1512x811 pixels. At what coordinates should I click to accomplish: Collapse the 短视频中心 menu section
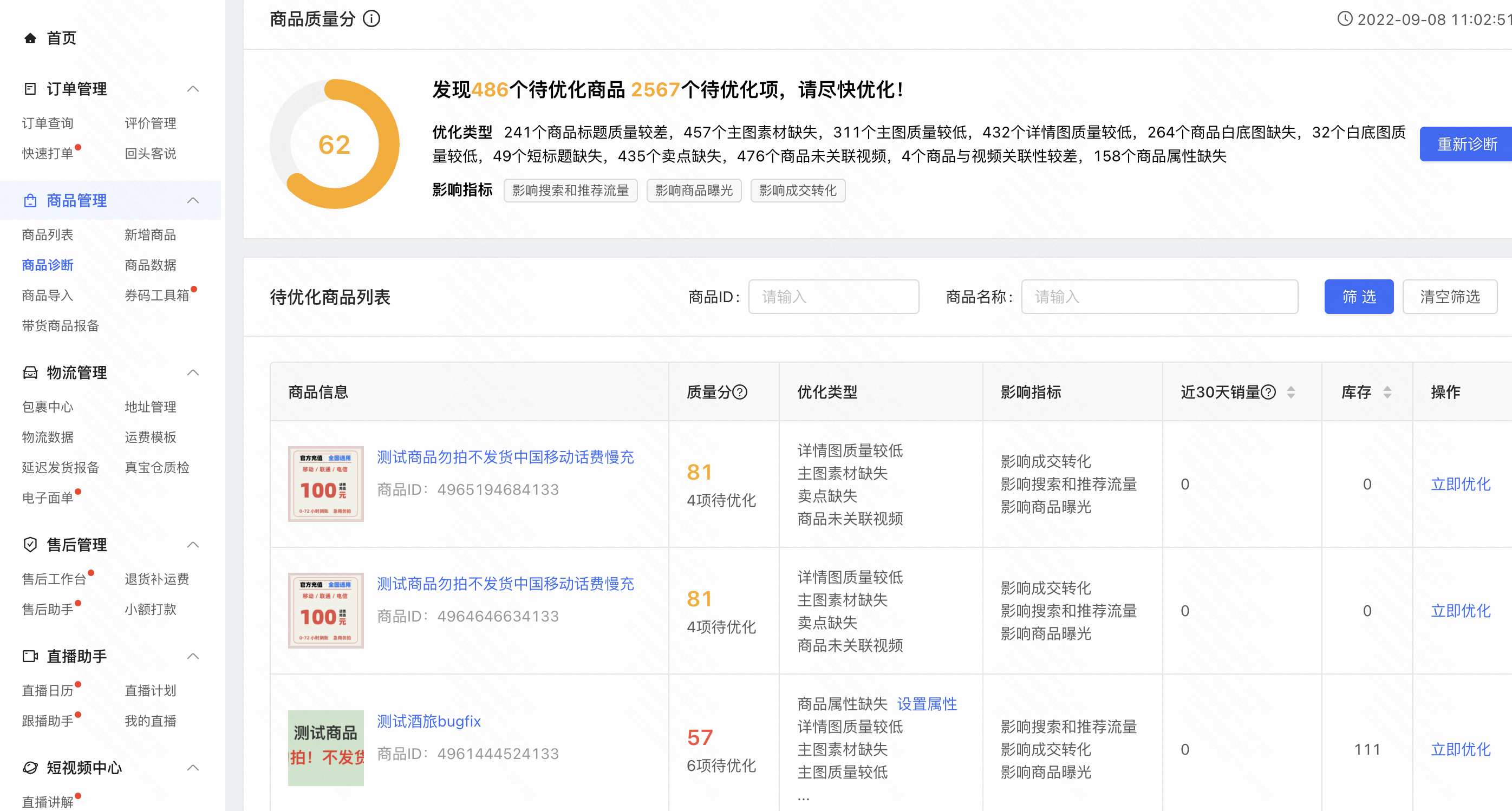tap(193, 768)
